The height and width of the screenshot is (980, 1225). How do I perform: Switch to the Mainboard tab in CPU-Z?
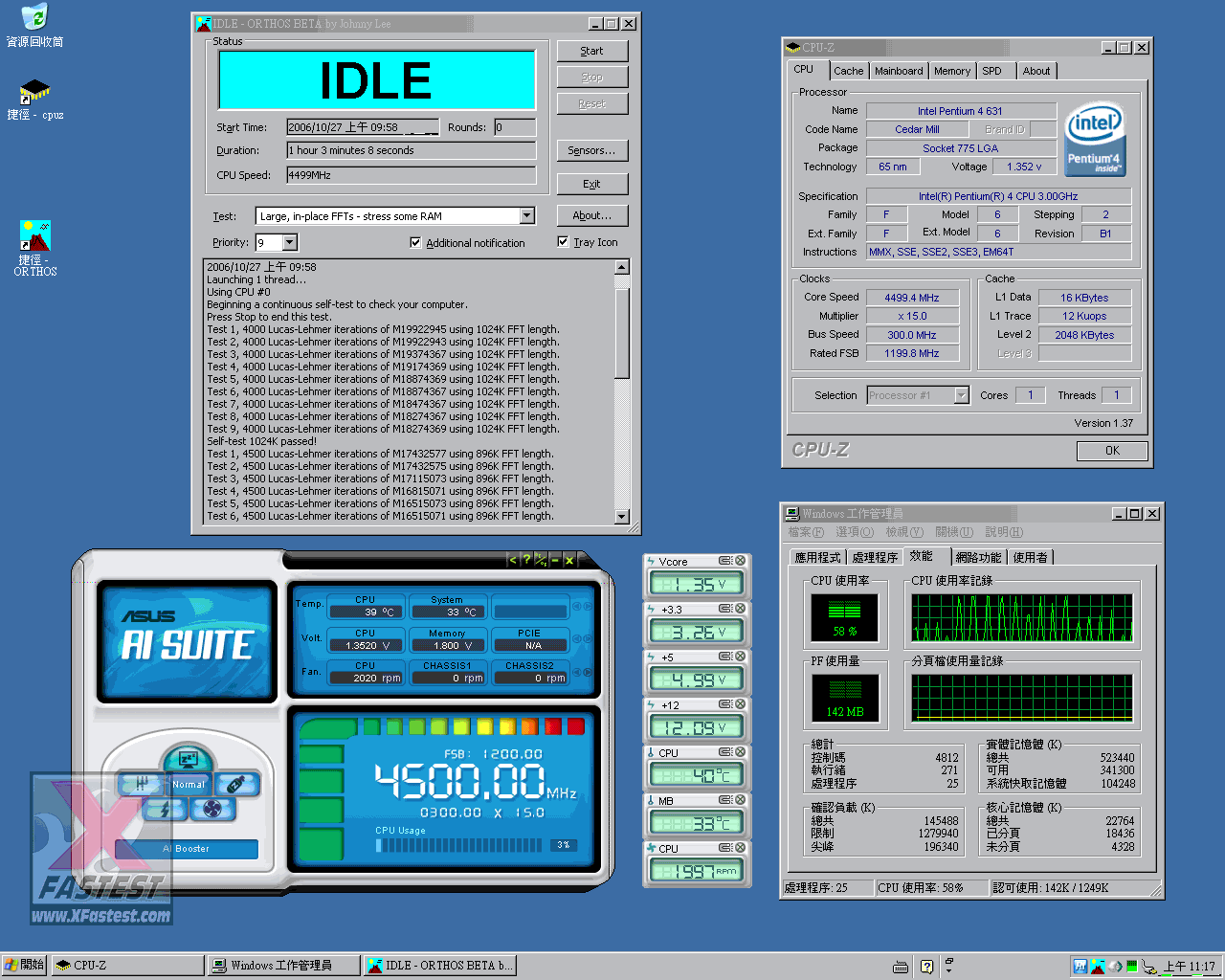coord(899,71)
